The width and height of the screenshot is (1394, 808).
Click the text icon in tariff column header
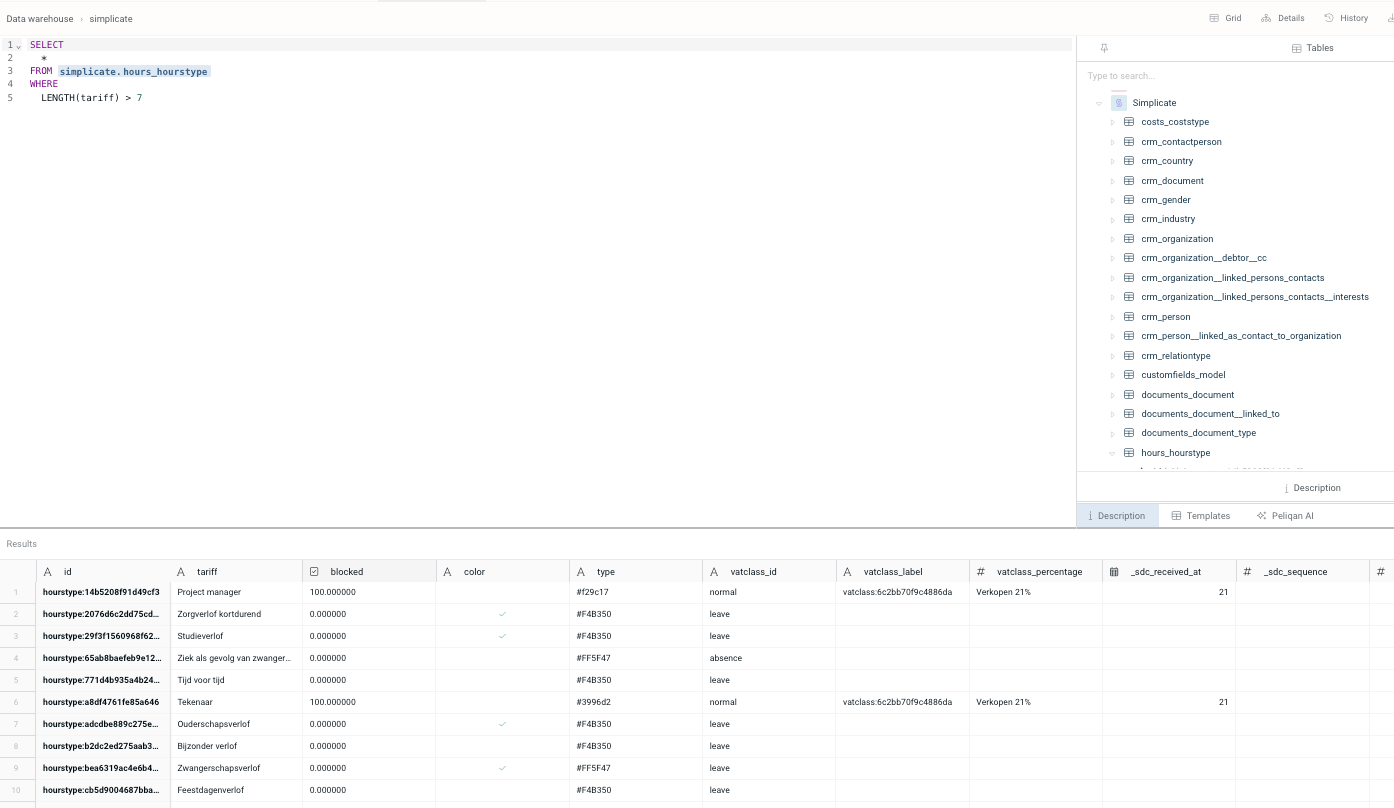click(181, 572)
